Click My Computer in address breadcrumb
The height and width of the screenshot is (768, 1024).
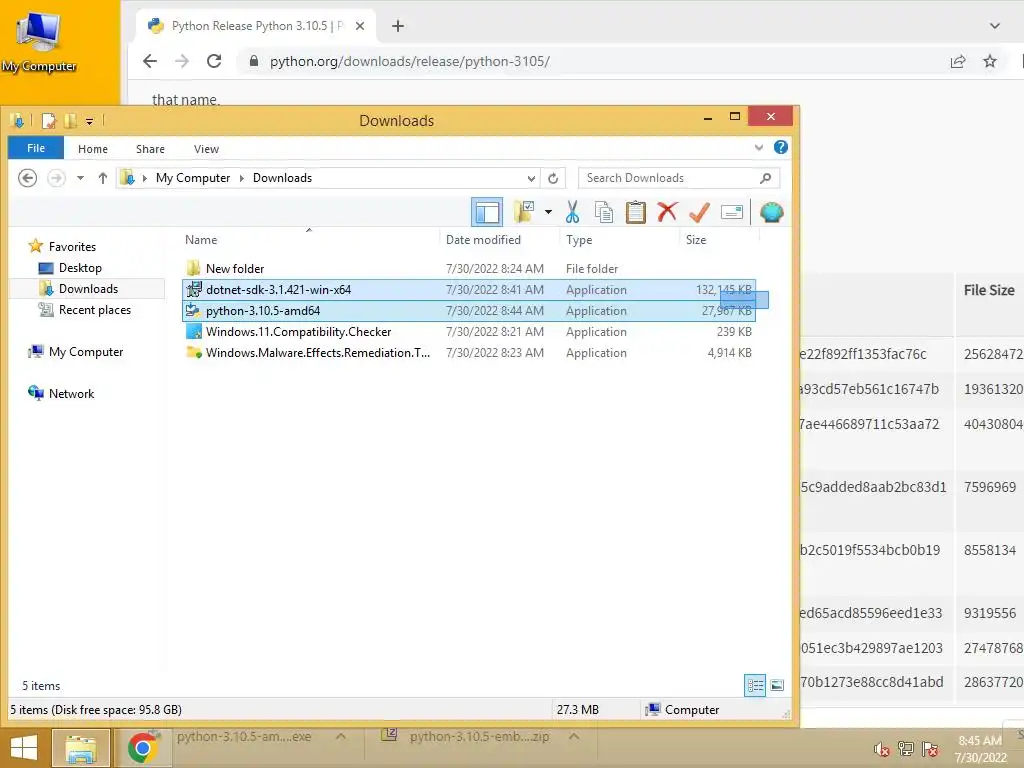click(x=193, y=178)
